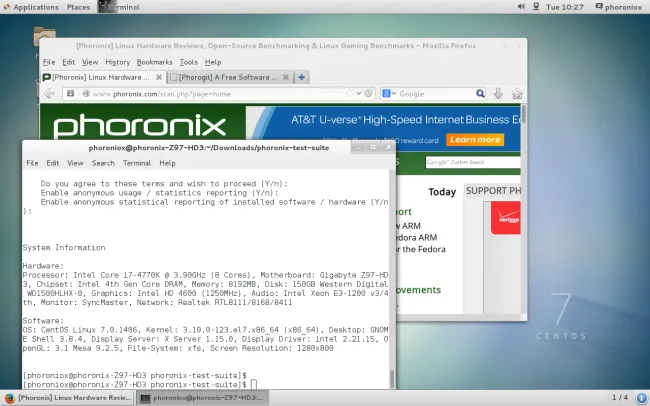This screenshot has width=650, height=406.
Task: Open Firefox Edit menu
Action: coord(68,62)
